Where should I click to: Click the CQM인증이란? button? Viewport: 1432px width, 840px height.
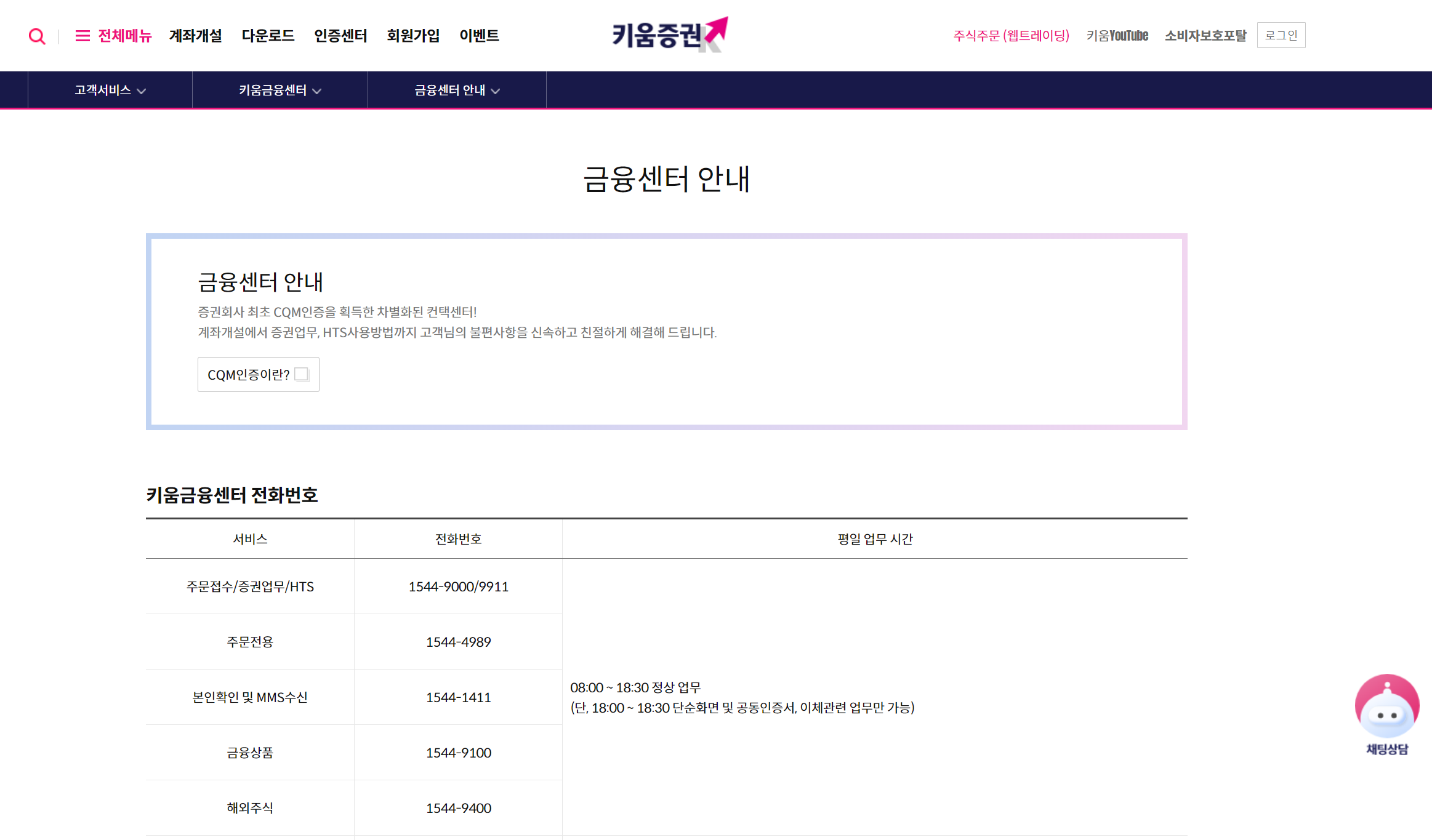click(x=258, y=374)
